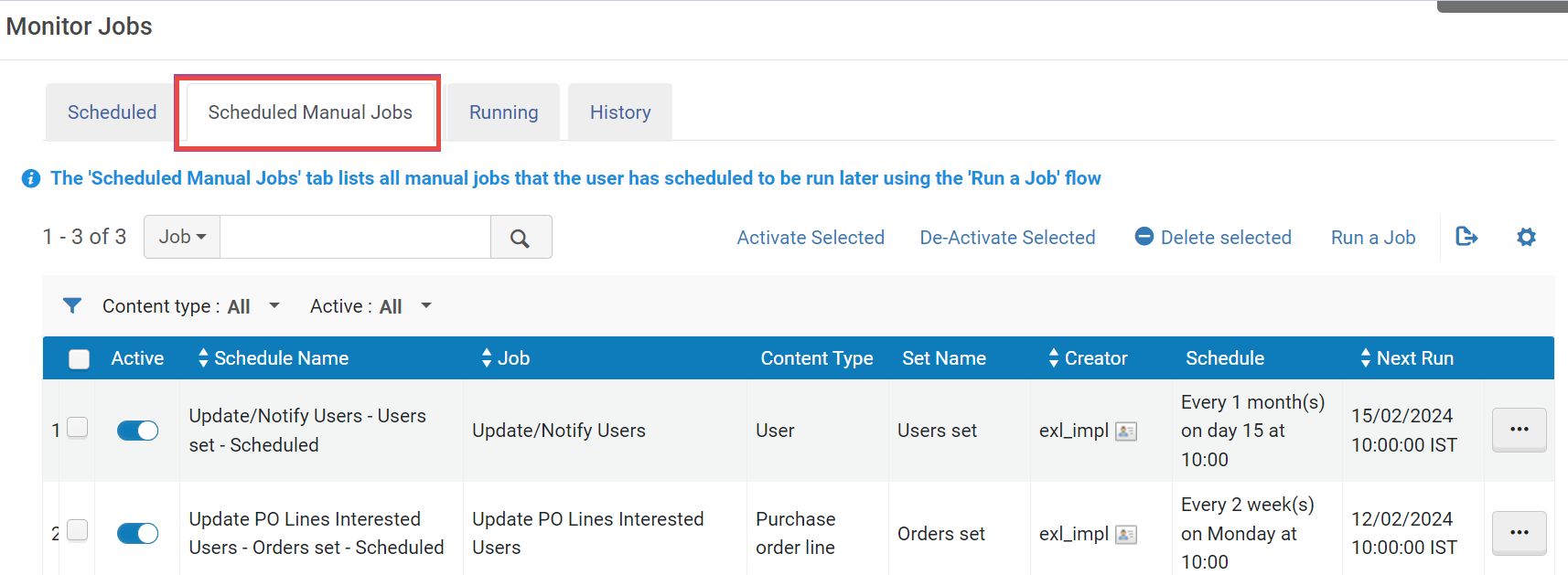The height and width of the screenshot is (575, 1568).
Task: Check the select-all checkbox in header
Action: point(80,359)
